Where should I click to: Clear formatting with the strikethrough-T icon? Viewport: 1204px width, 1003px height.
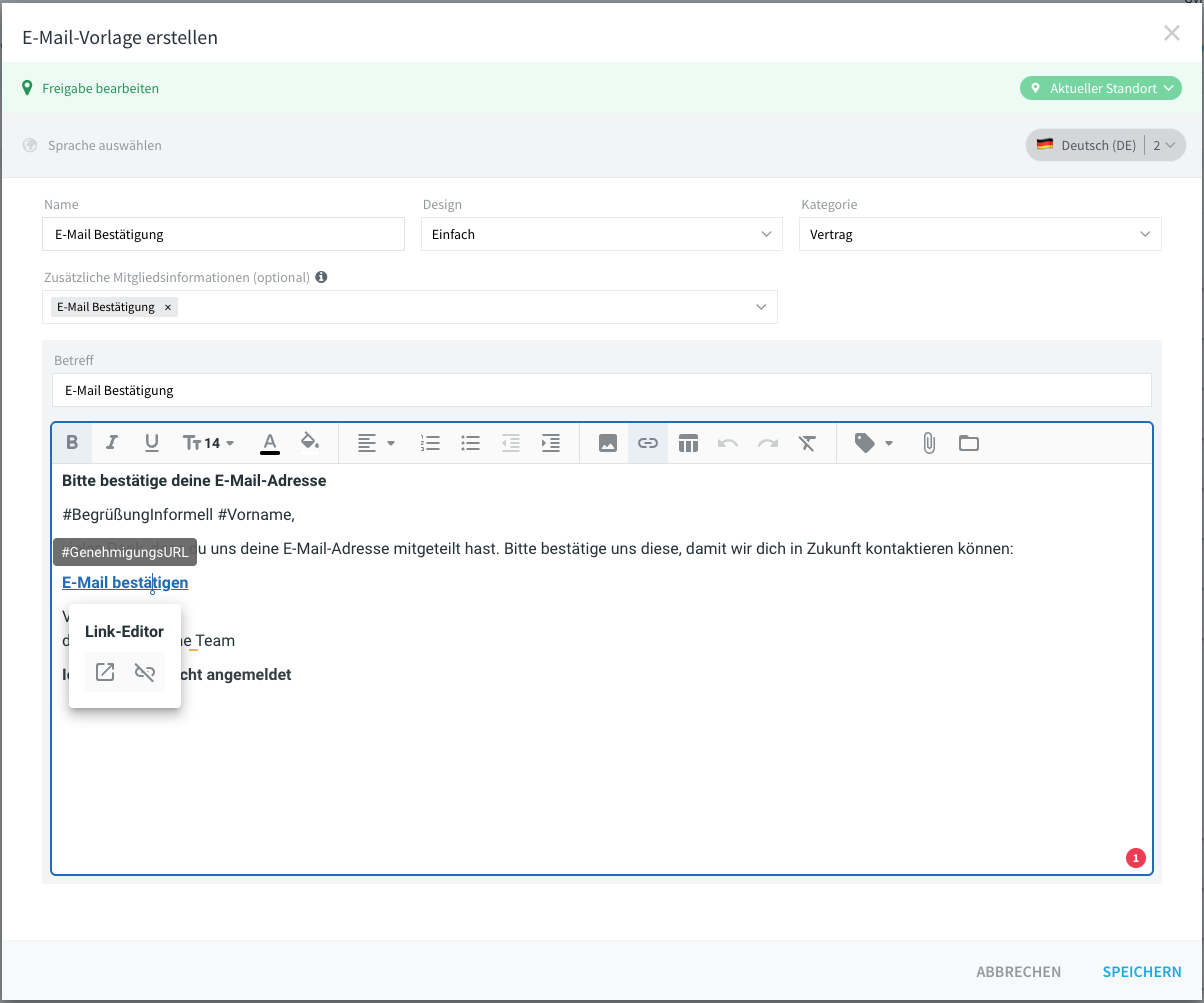(808, 443)
